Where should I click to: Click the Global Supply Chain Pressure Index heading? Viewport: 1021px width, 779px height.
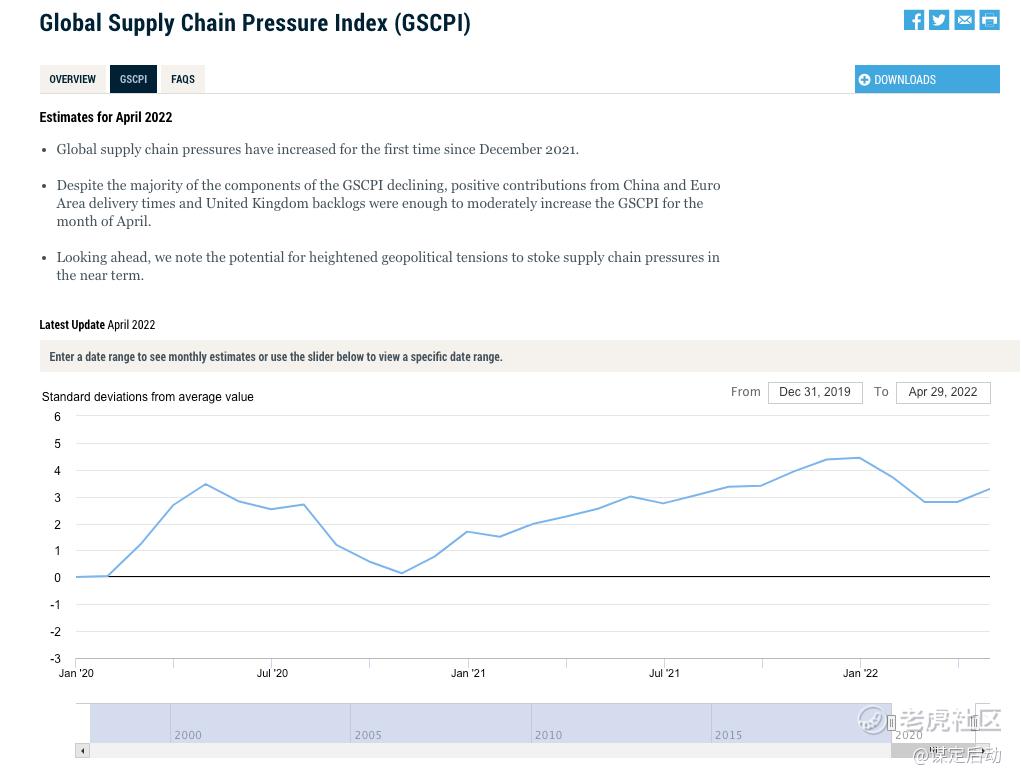click(255, 22)
